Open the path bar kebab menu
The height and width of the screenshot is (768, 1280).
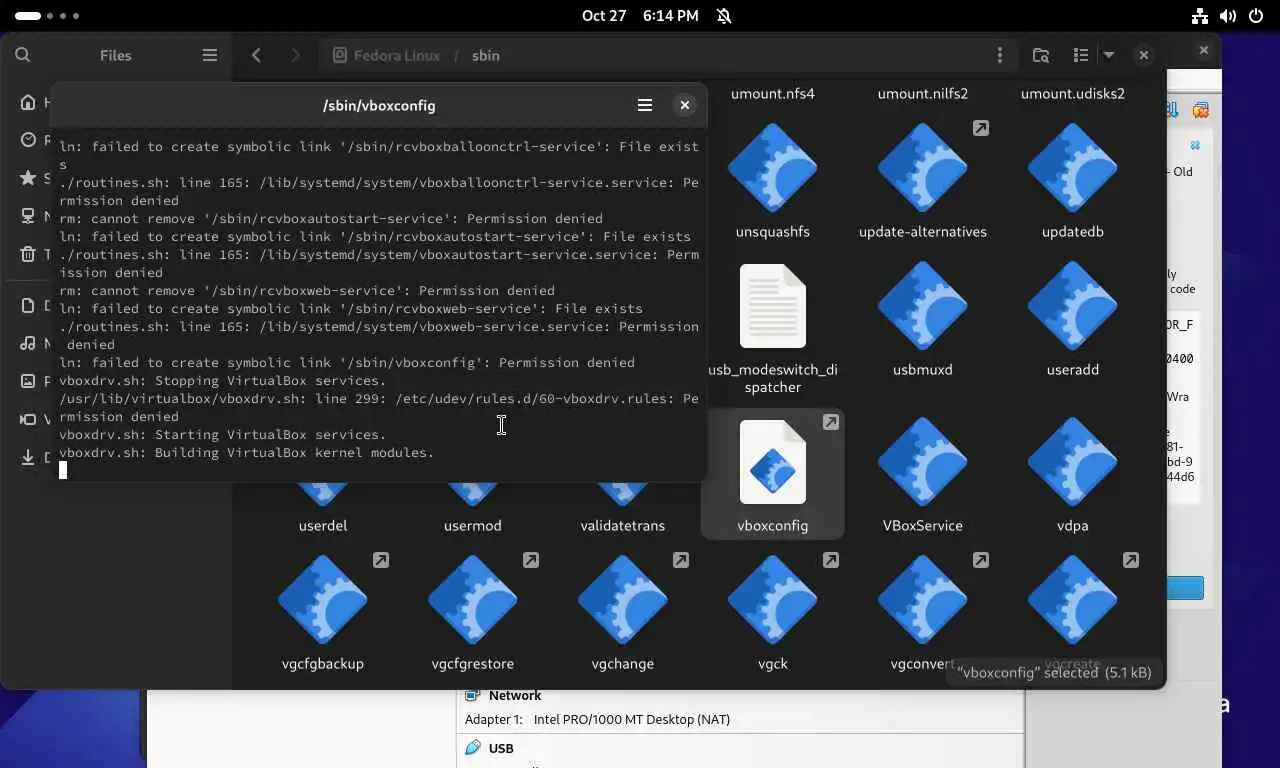[1000, 55]
